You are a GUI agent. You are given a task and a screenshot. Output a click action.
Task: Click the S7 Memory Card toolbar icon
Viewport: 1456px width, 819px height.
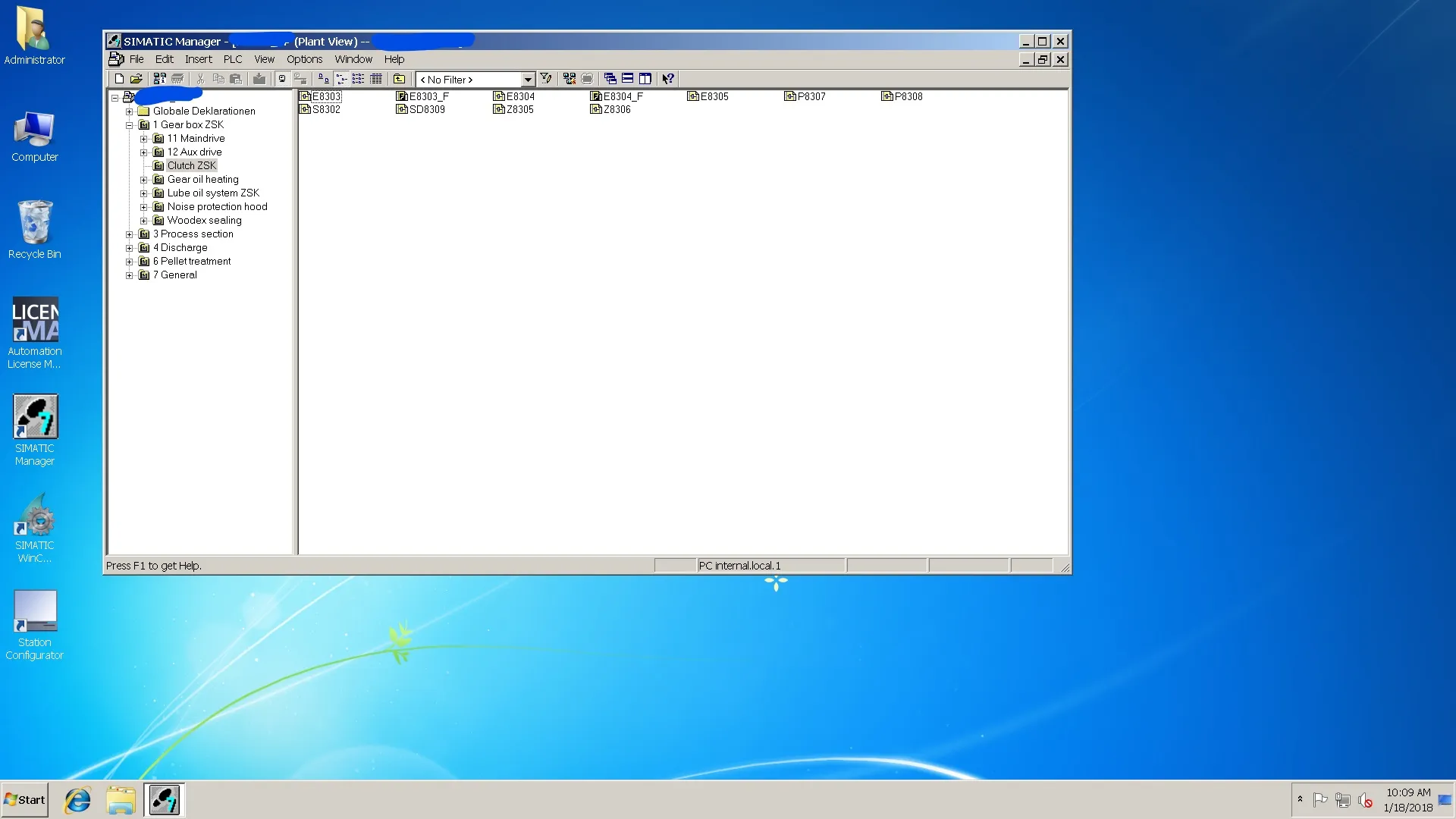pyautogui.click(x=177, y=79)
